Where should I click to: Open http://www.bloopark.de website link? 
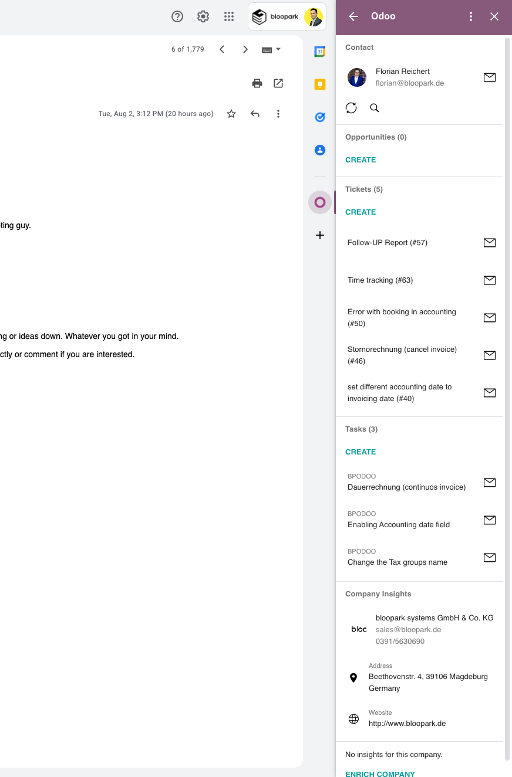coord(407,723)
